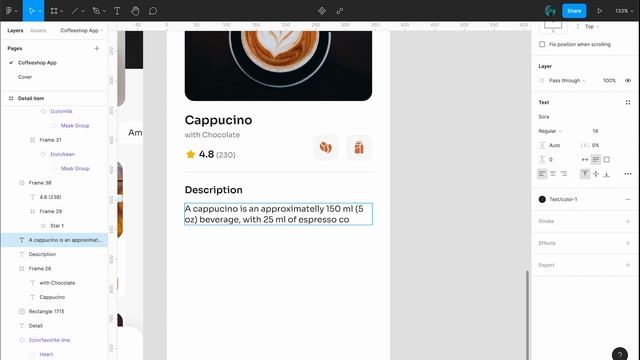Select the Comment tool
The image size is (640, 360).
[x=153, y=11]
